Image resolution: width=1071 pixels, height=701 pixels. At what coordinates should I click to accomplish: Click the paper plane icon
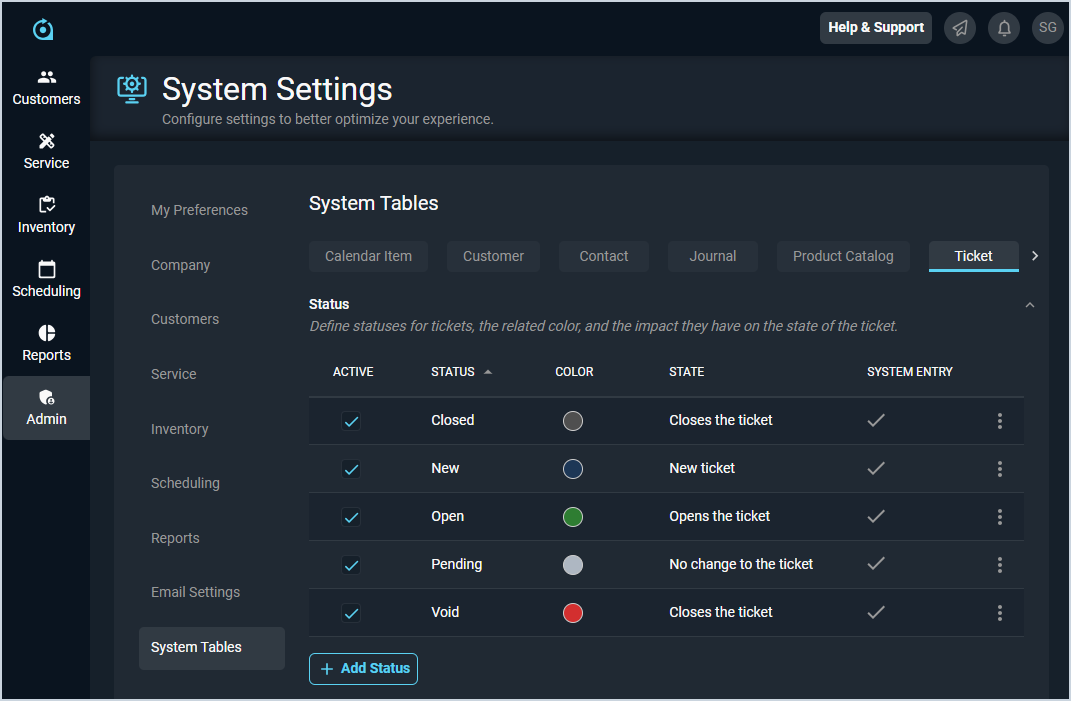pyautogui.click(x=960, y=28)
